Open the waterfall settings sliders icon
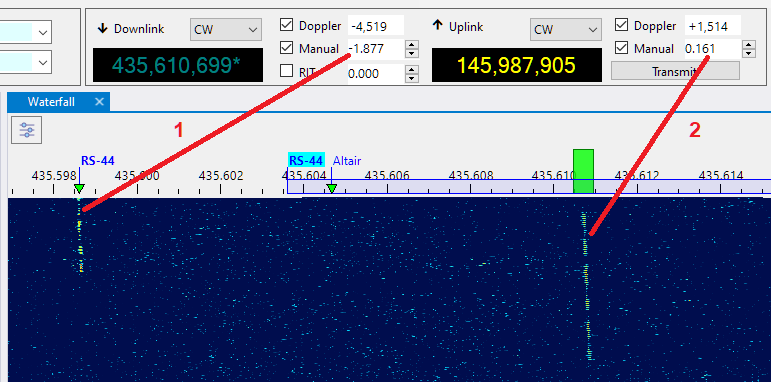771x382 pixels. coord(27,130)
